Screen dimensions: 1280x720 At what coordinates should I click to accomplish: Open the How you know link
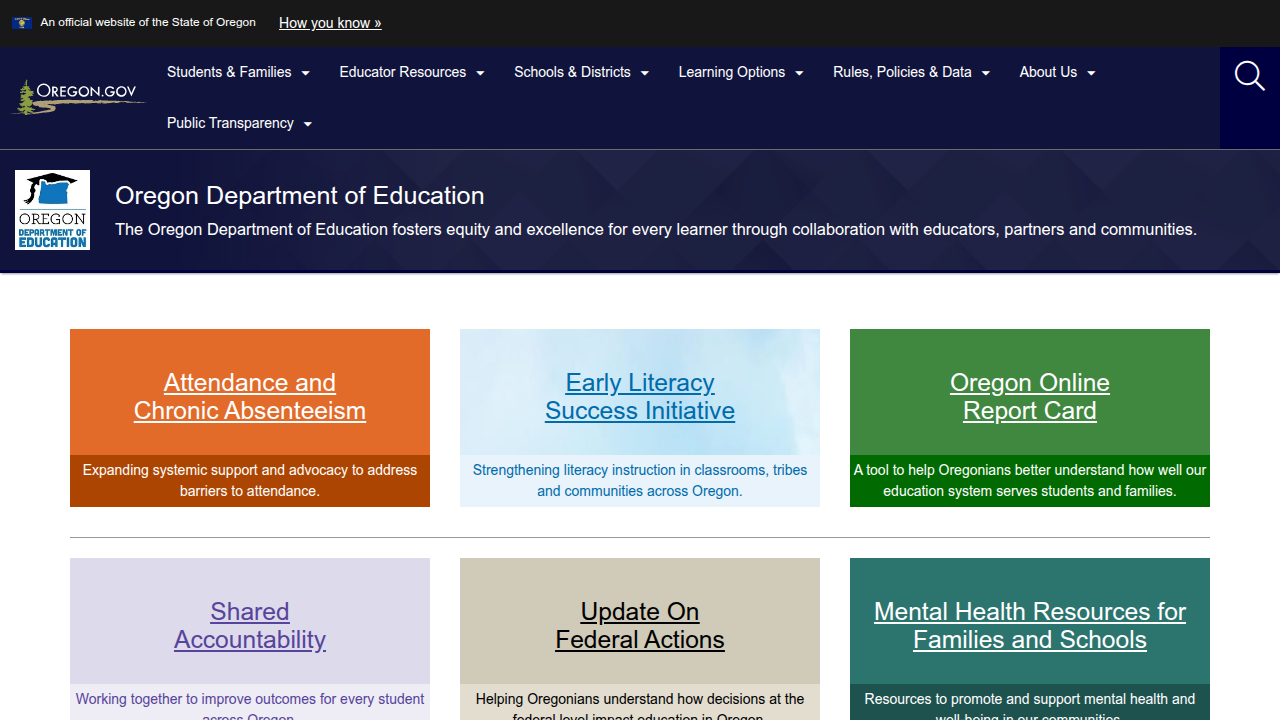(330, 23)
